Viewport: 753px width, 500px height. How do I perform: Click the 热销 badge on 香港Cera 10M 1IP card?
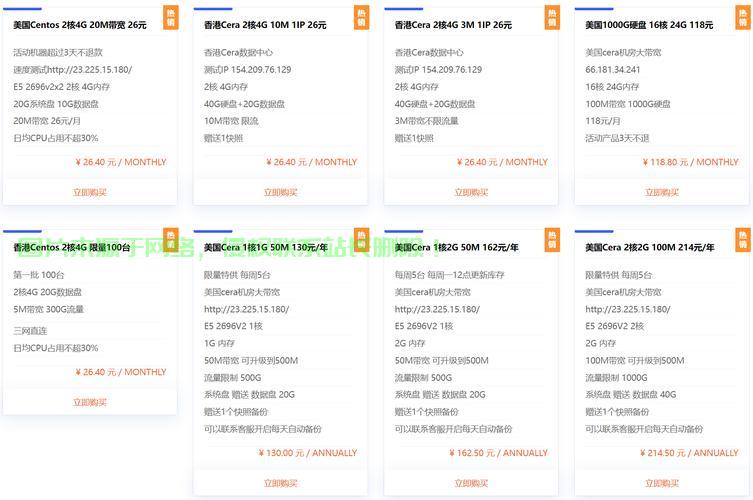(x=360, y=19)
